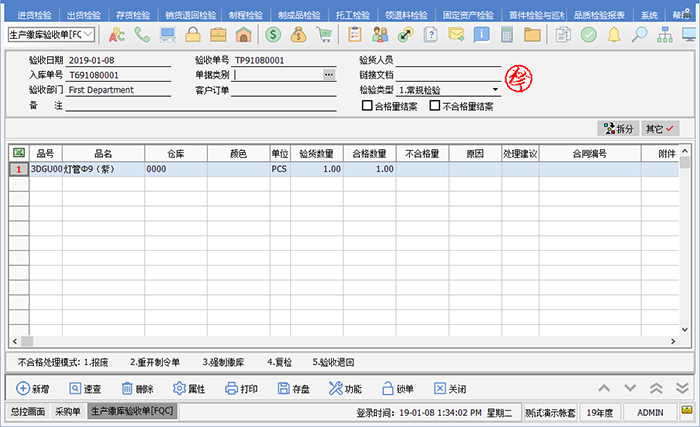Click the shopping cart toolbar icon
Image resolution: width=700 pixels, height=427 pixels.
(324, 35)
